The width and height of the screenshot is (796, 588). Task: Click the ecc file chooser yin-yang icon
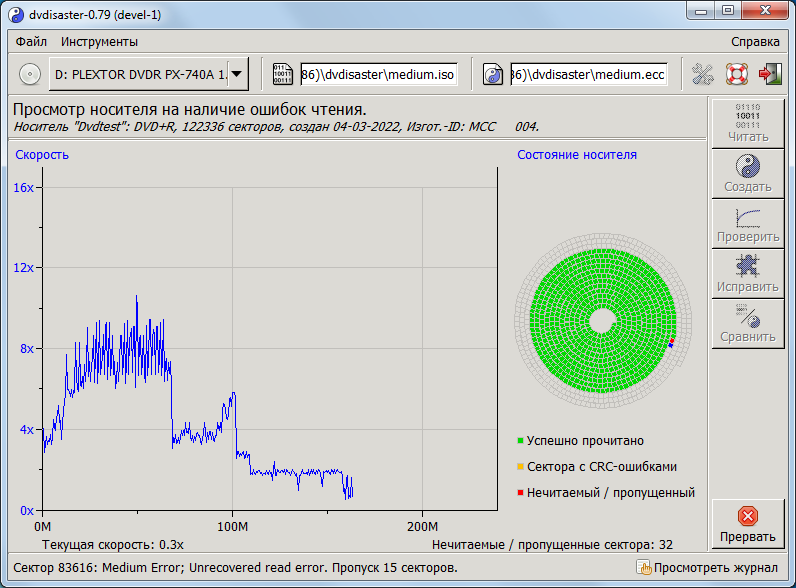pos(493,74)
